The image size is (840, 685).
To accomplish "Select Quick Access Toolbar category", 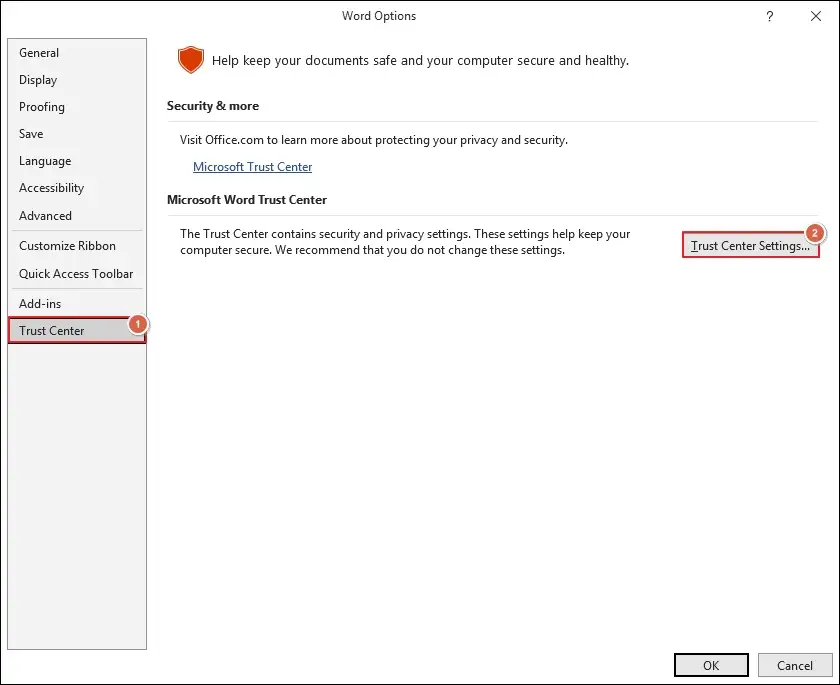I will click(77, 274).
